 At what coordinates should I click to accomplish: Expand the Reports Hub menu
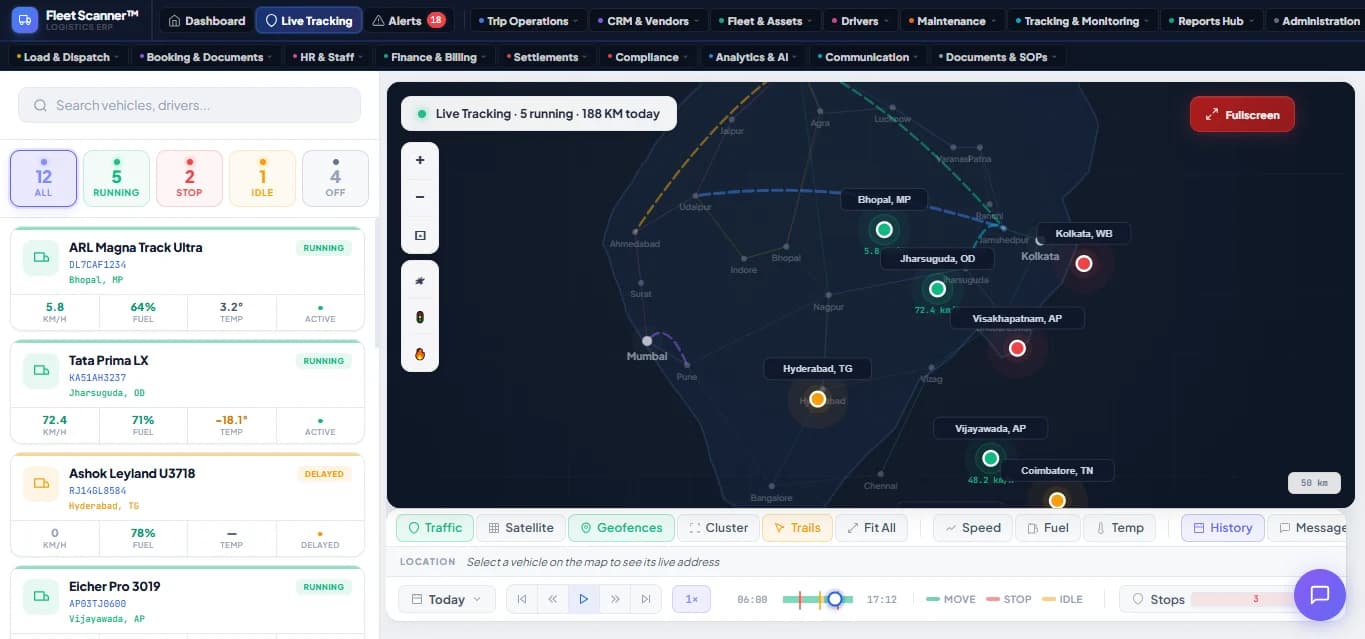click(1210, 21)
